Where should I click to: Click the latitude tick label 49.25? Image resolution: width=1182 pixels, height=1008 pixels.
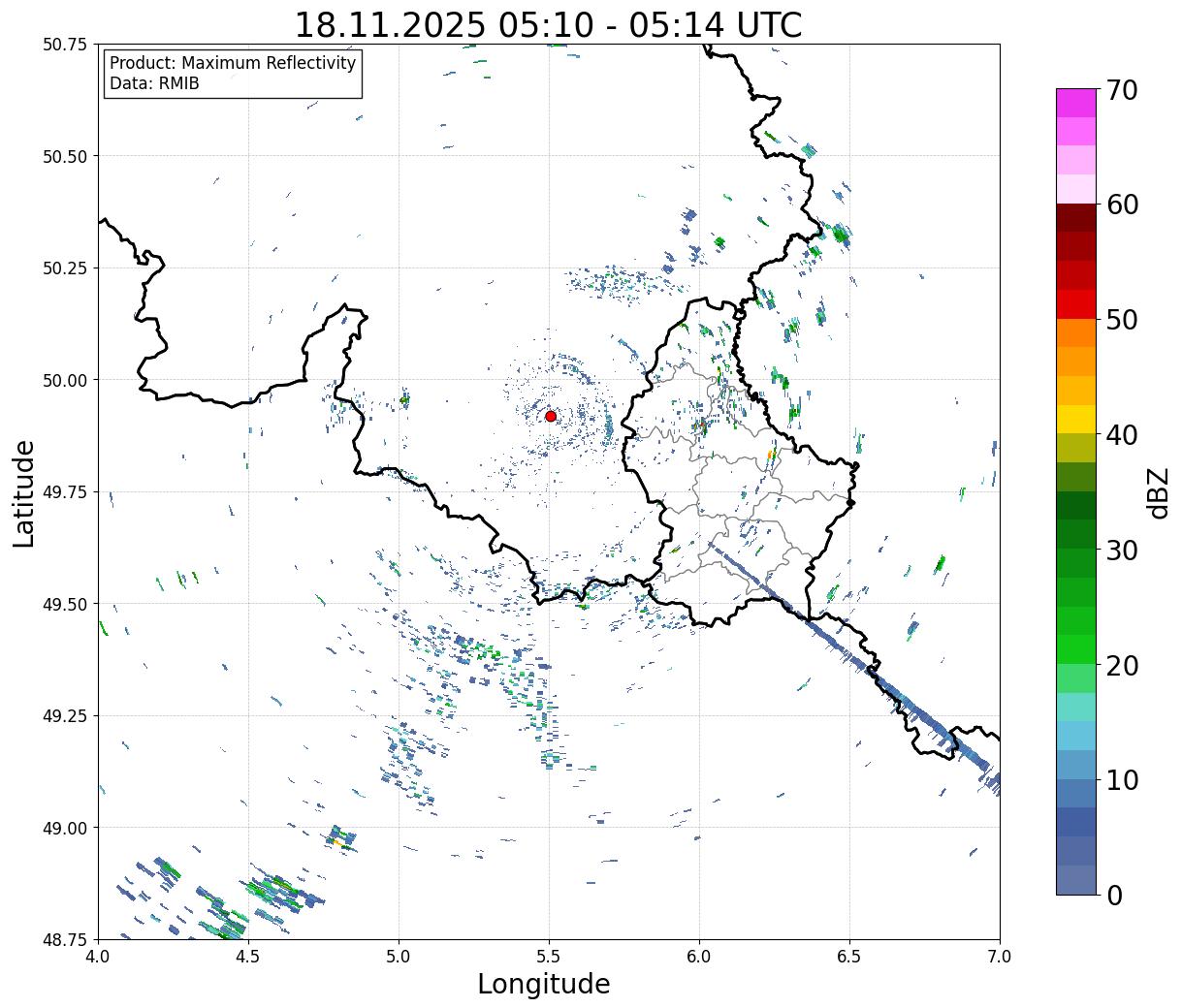click(65, 716)
